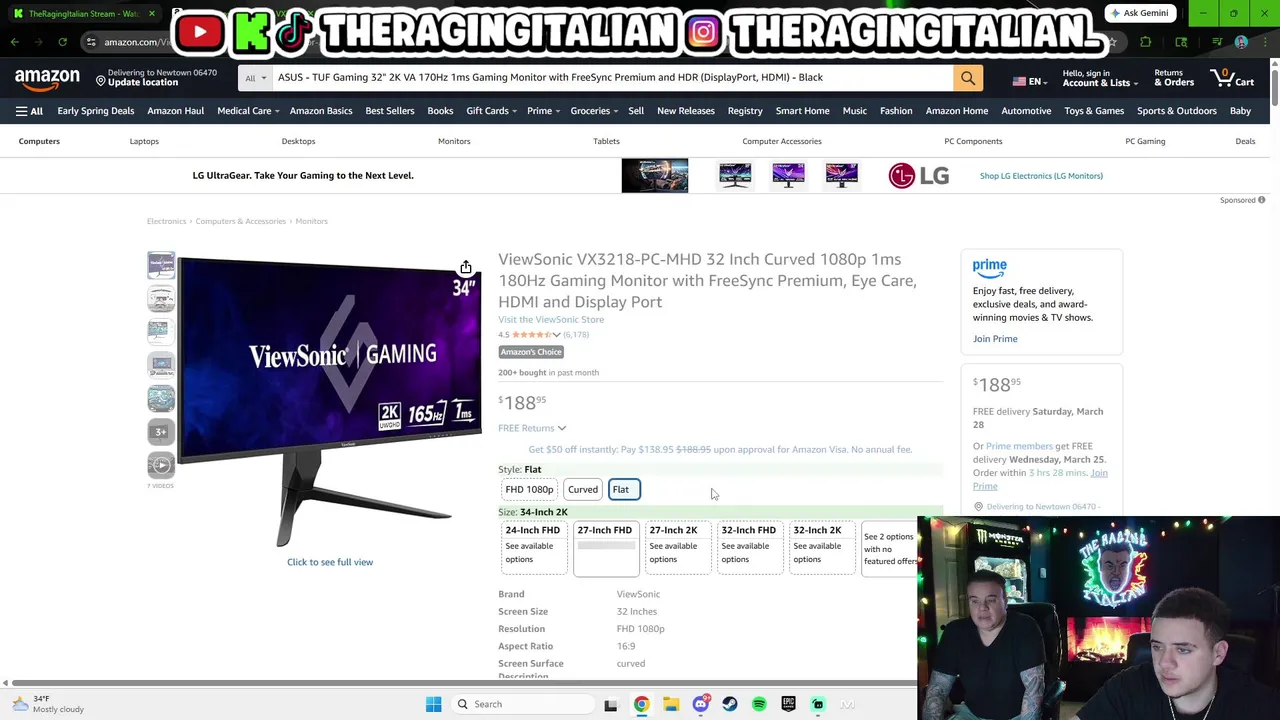The width and height of the screenshot is (1280, 720).
Task: Open the shopping cart icon
Action: tap(1232, 78)
